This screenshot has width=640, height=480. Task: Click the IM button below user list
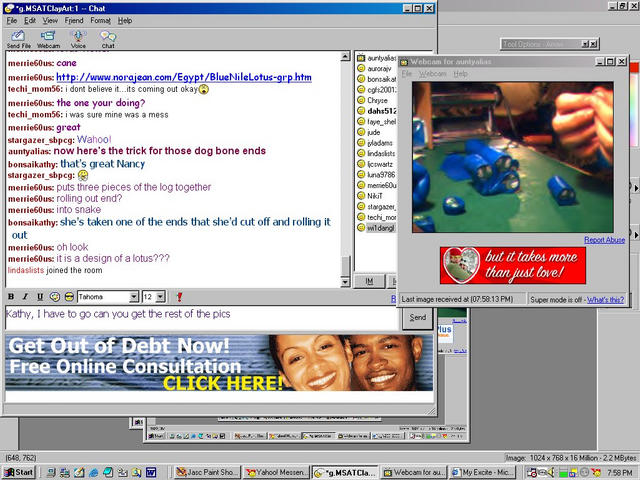[x=369, y=282]
